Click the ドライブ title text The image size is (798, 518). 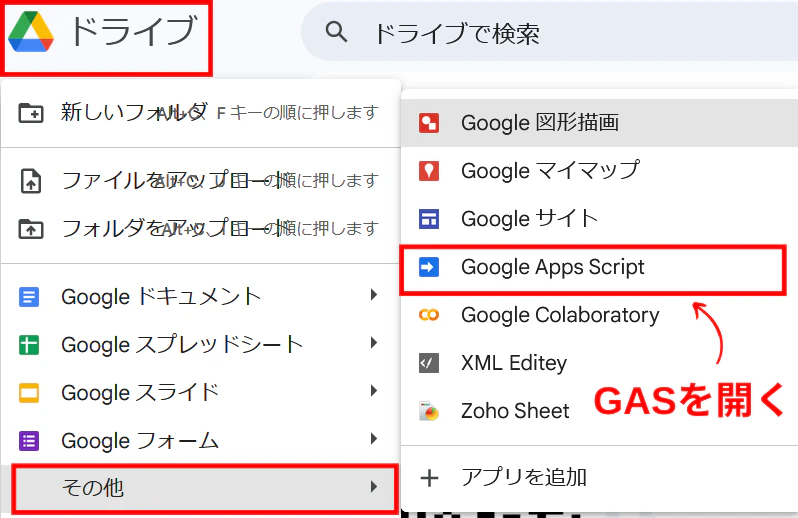pyautogui.click(x=133, y=32)
